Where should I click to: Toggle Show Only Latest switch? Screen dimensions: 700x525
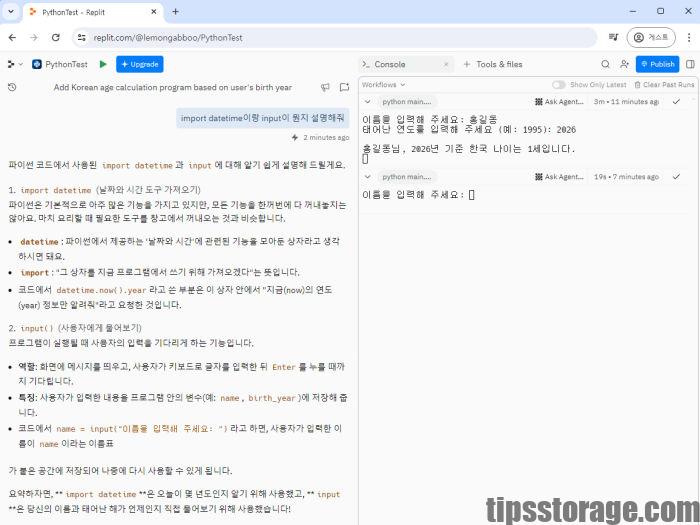click(558, 84)
